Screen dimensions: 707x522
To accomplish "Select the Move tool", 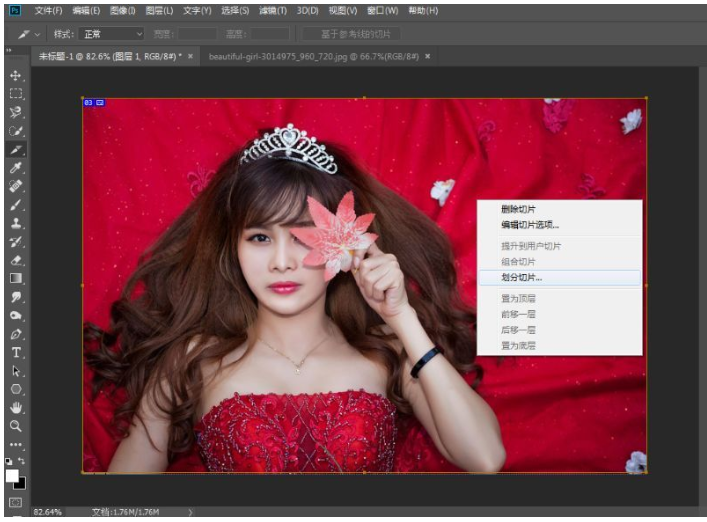I will click(16, 76).
